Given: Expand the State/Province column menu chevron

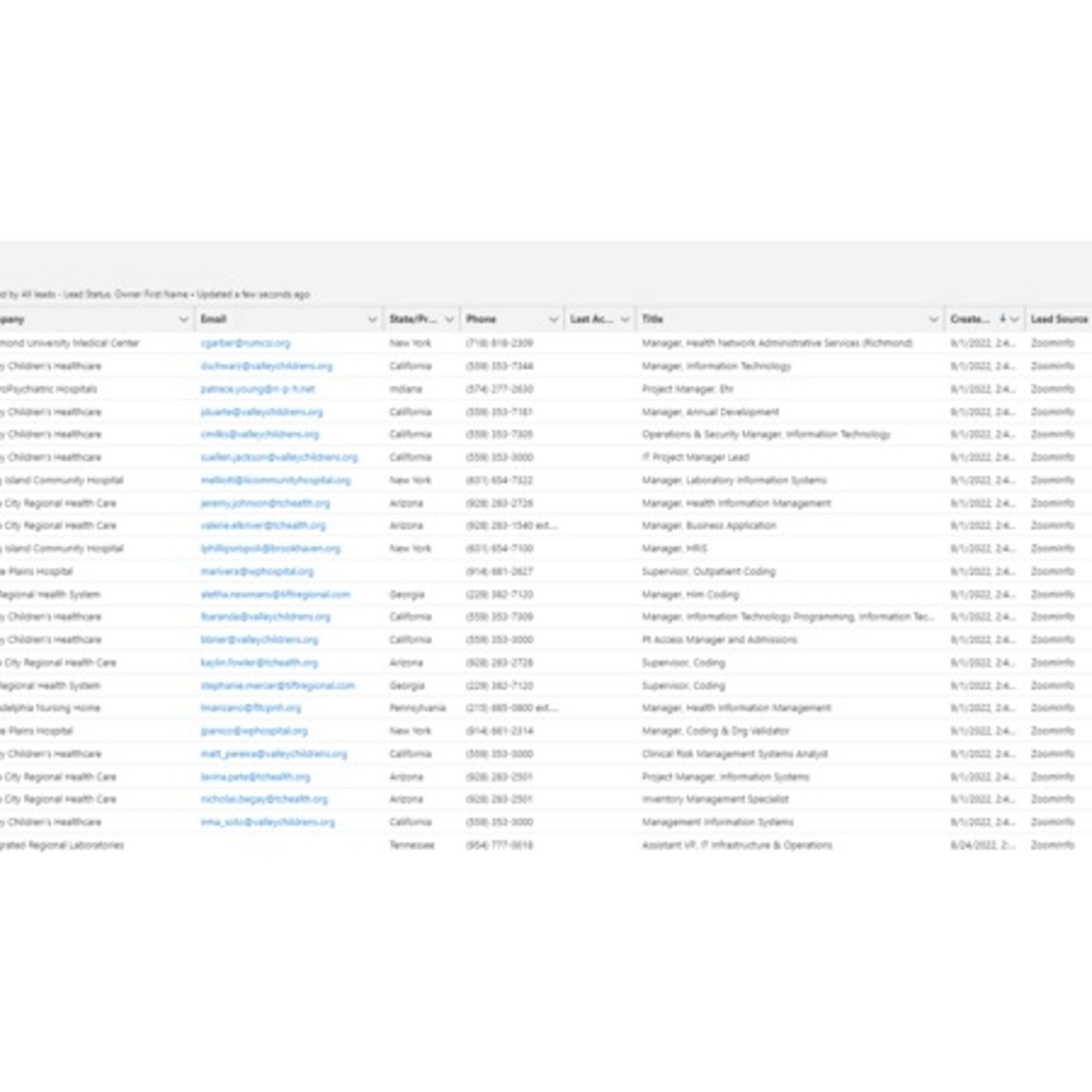Looking at the screenshot, I should click(449, 319).
